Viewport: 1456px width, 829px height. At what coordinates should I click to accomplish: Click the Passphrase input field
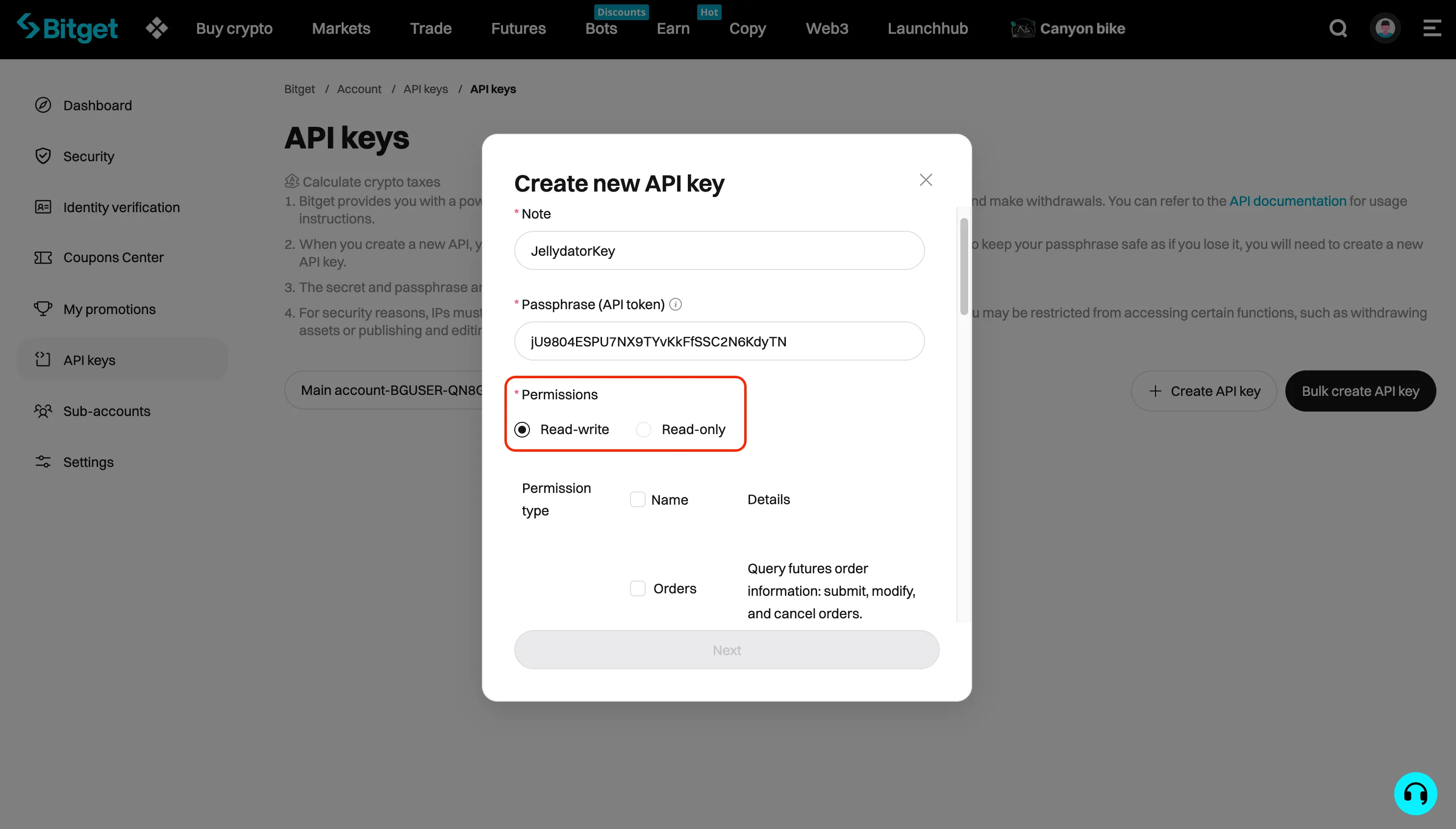719,341
